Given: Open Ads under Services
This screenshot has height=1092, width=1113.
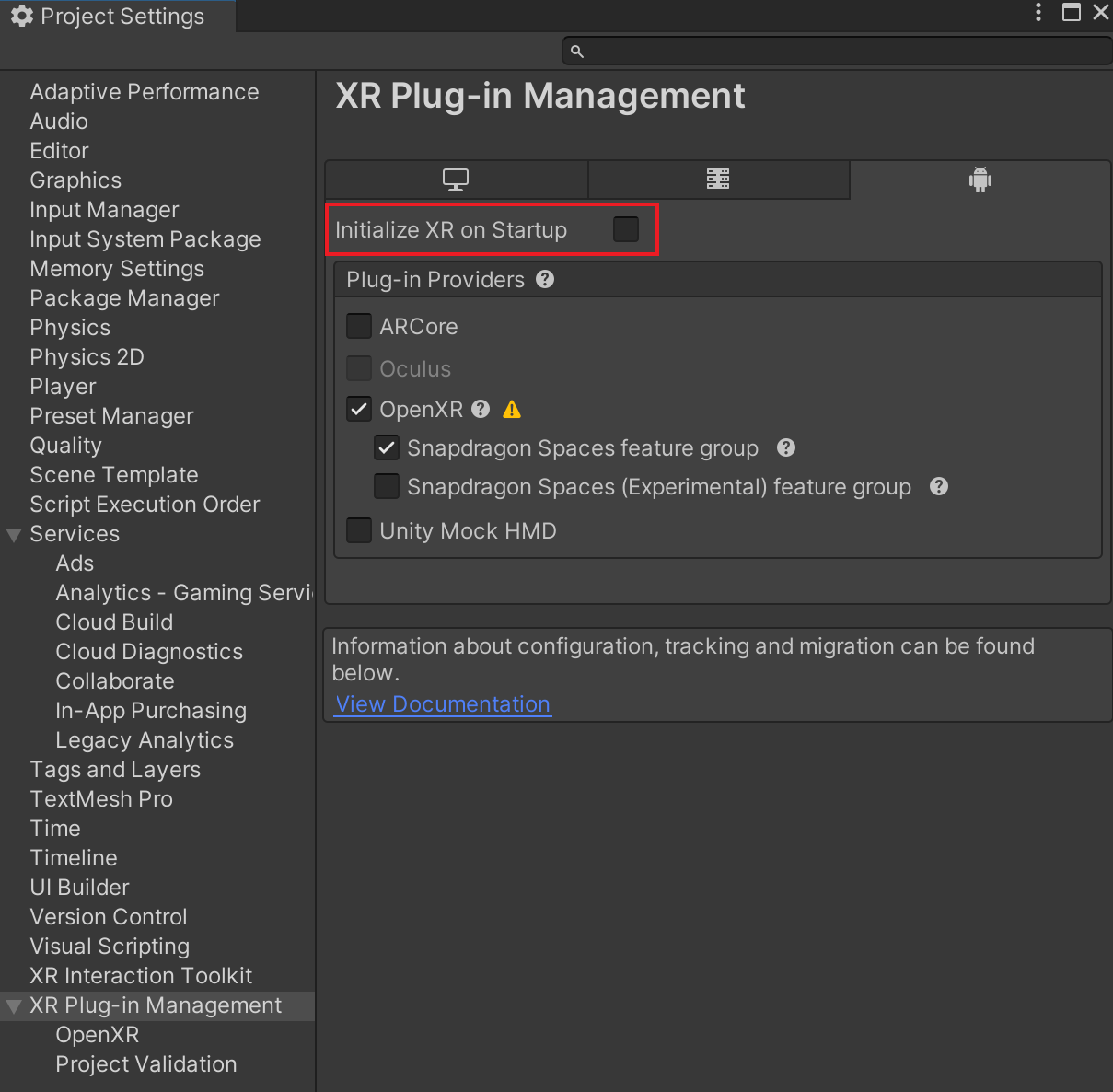Looking at the screenshot, I should [x=75, y=563].
